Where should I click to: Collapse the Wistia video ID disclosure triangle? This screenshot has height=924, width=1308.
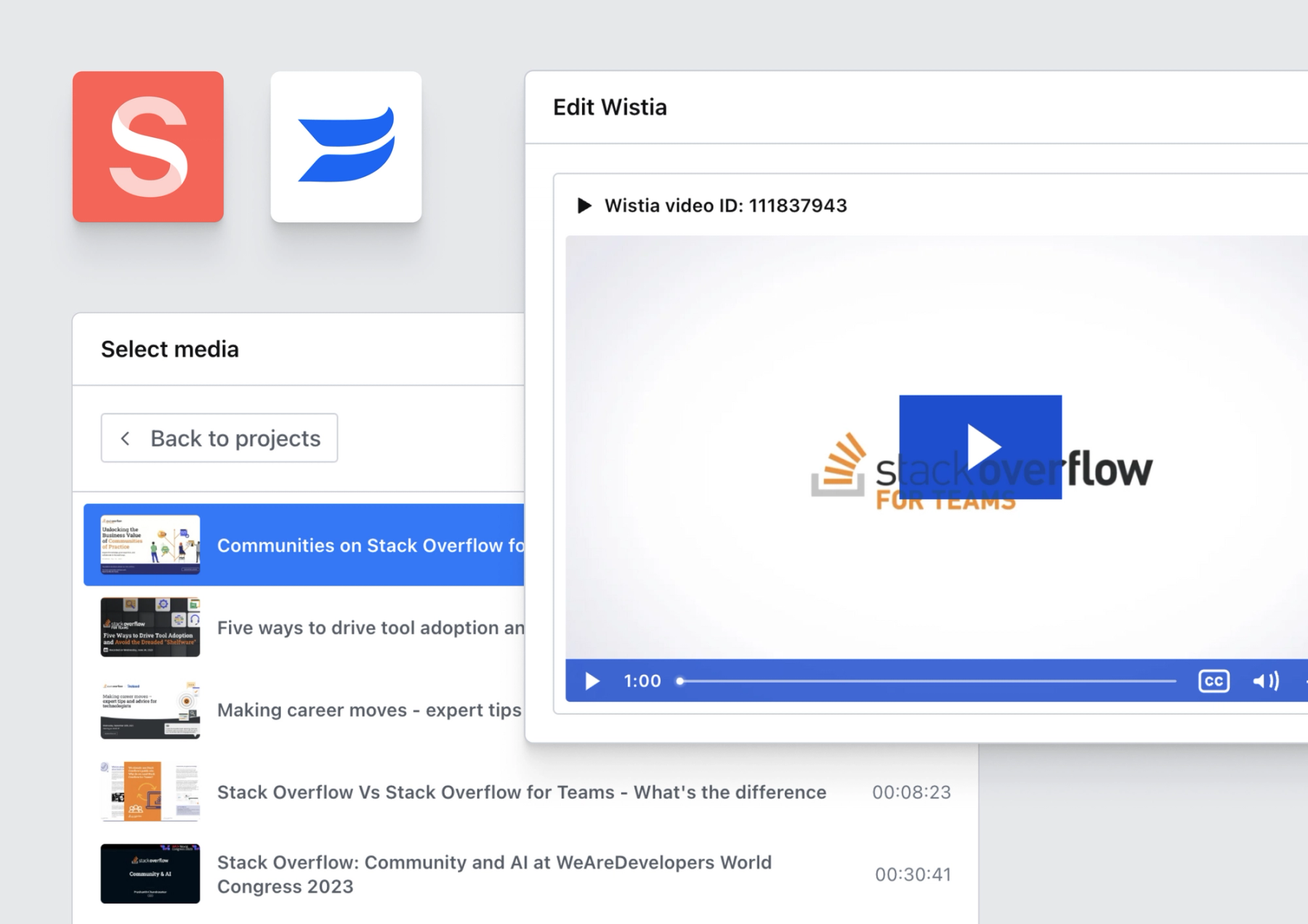(584, 206)
